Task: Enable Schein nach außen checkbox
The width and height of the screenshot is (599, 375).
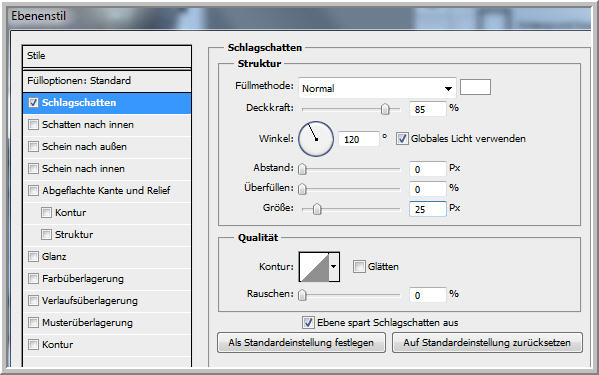Action: (x=33, y=147)
